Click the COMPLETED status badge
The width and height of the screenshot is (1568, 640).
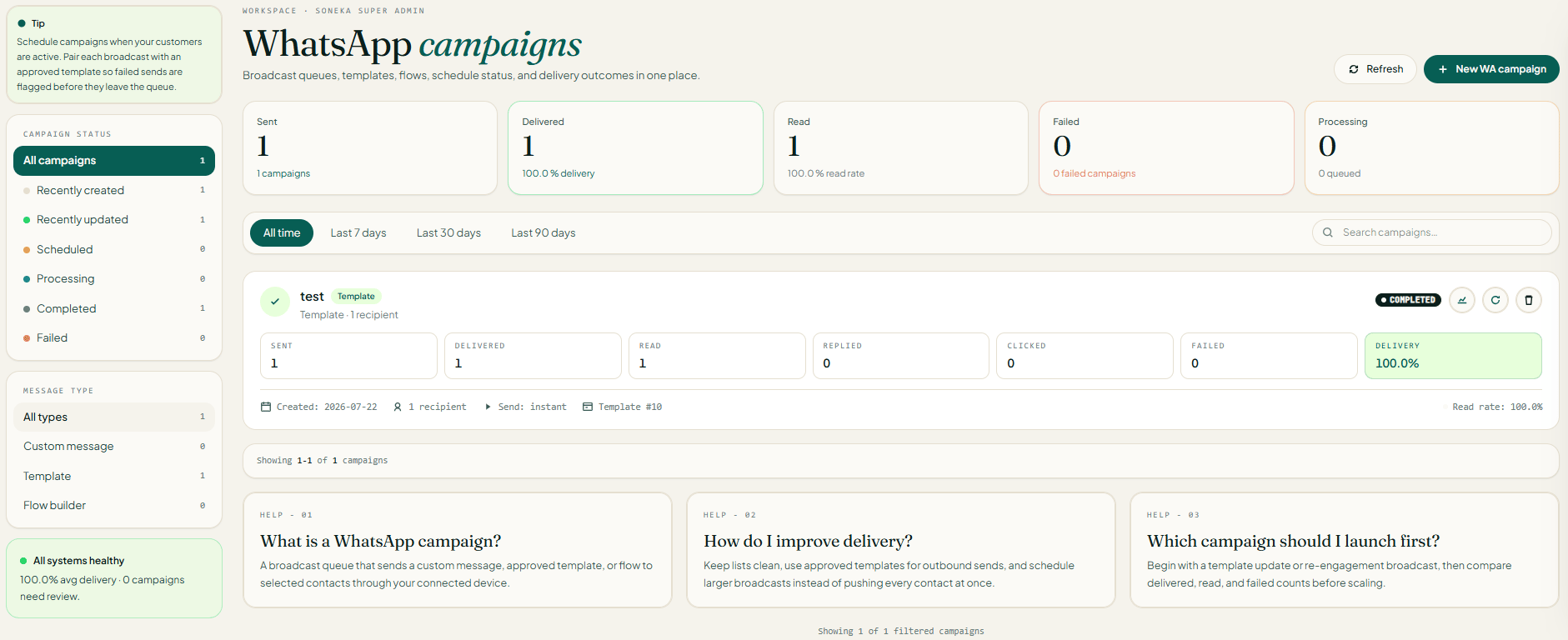1408,300
